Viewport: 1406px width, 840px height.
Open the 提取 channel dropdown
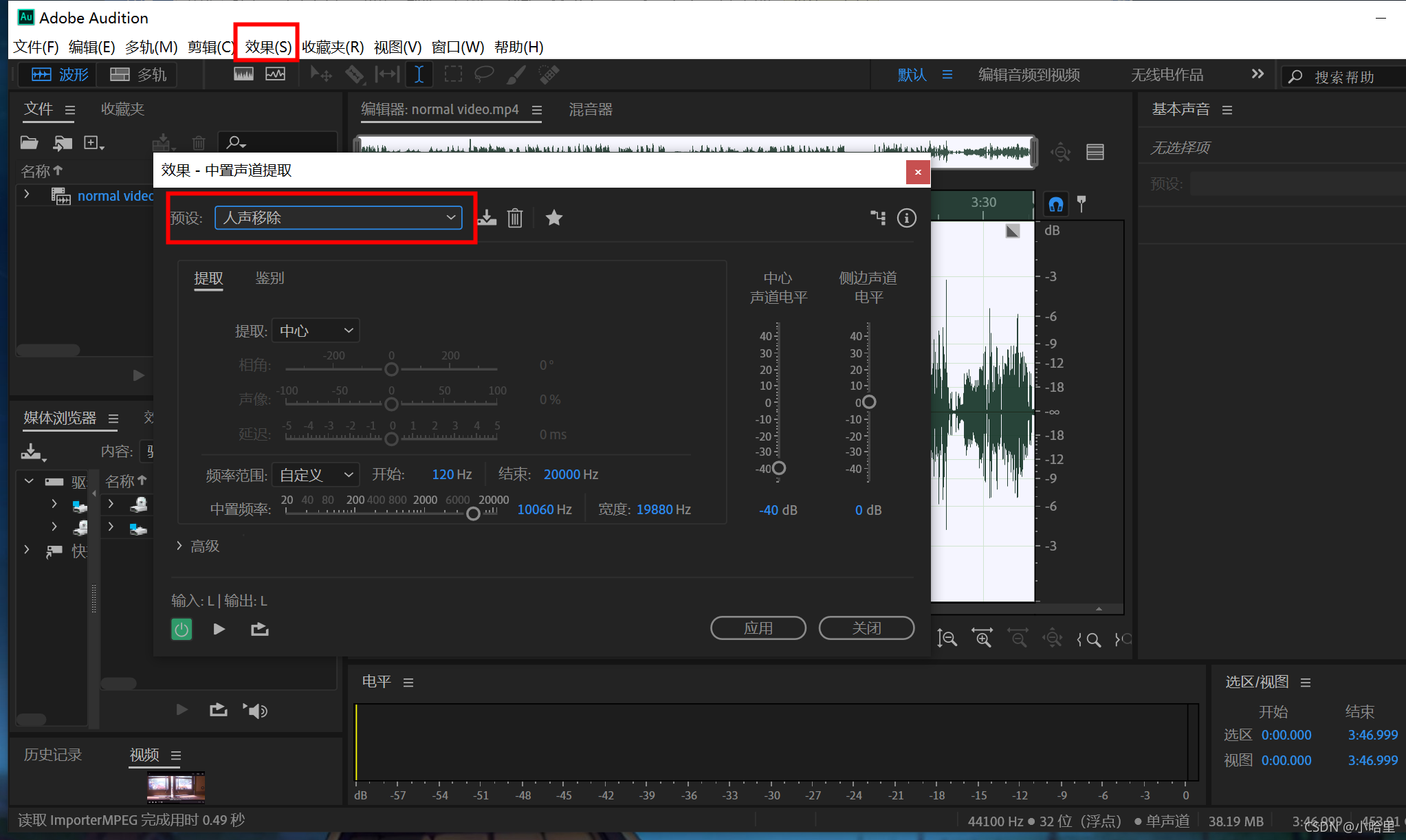316,331
